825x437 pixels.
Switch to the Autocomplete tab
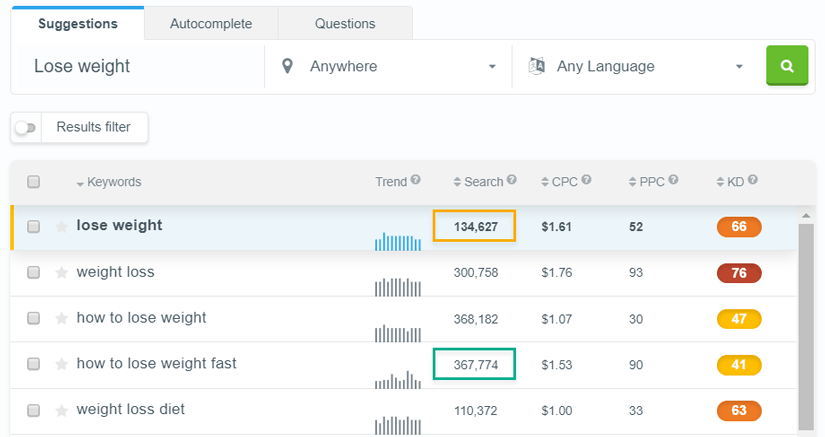click(x=210, y=23)
